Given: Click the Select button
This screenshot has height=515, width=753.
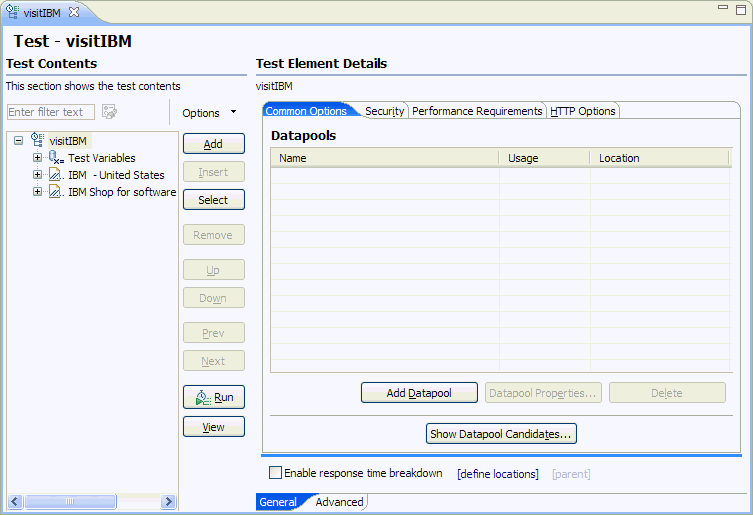Looking at the screenshot, I should (214, 199).
